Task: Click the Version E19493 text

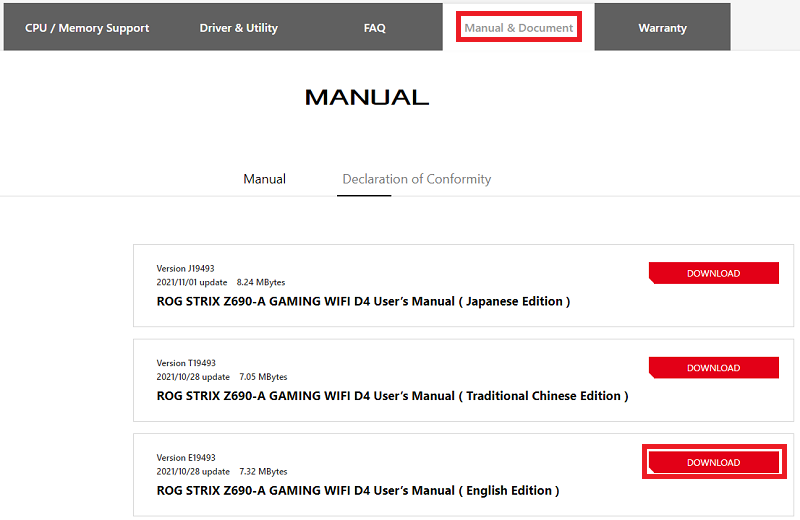Action: 186,458
